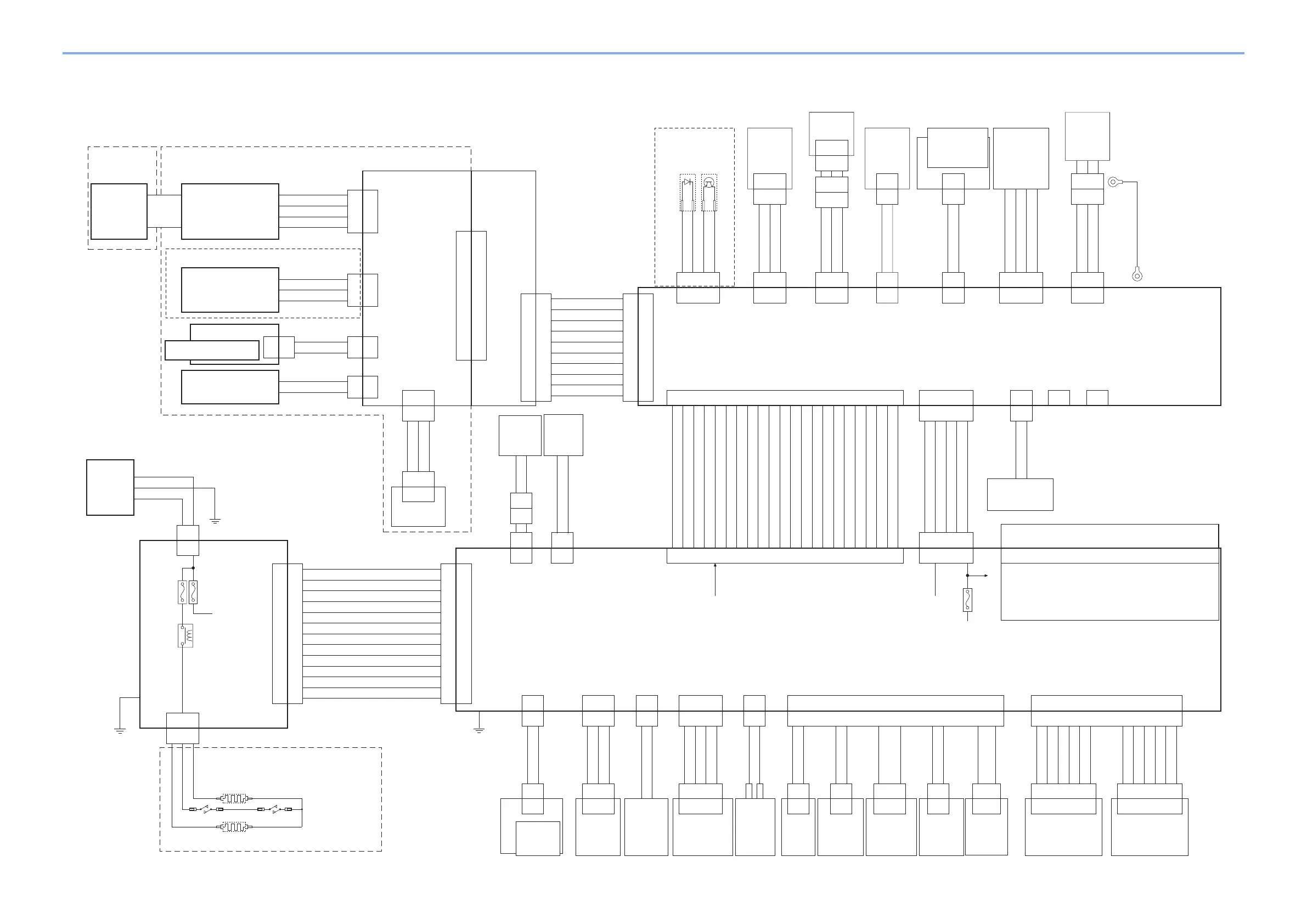The width and height of the screenshot is (1307, 924).
Task: Select the single fuse symbol near the right arrow
Action: tap(967, 600)
